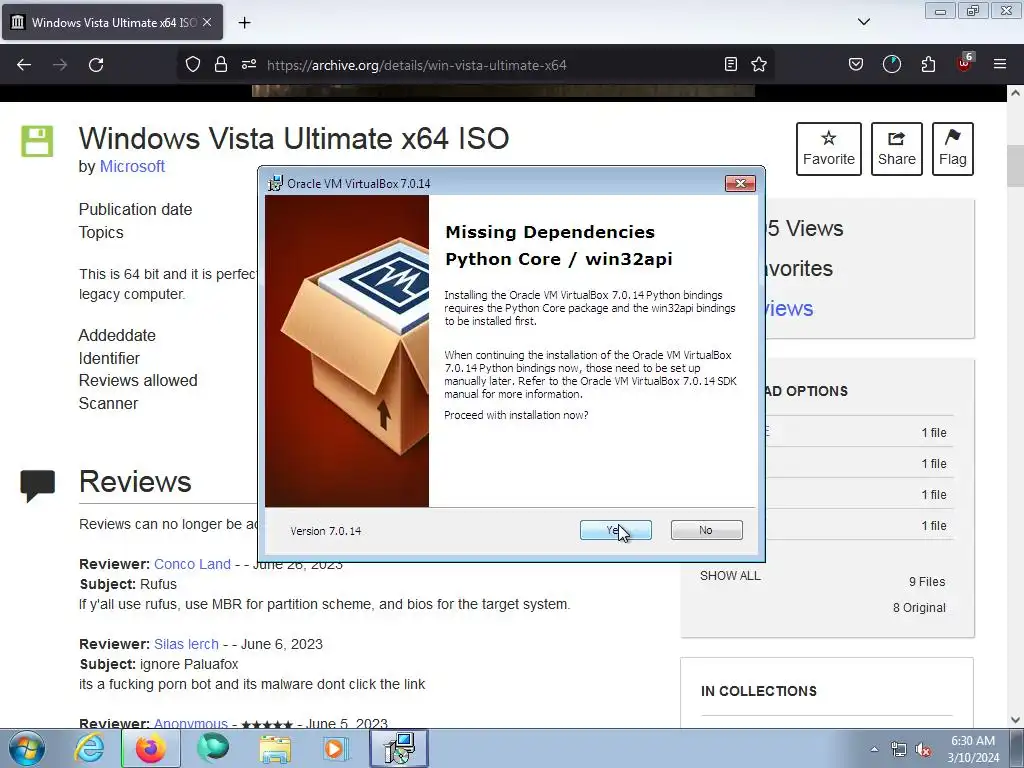Viewport: 1024px width, 768px height.
Task: Open the clock showing 6:30 AM
Action: [x=973, y=749]
